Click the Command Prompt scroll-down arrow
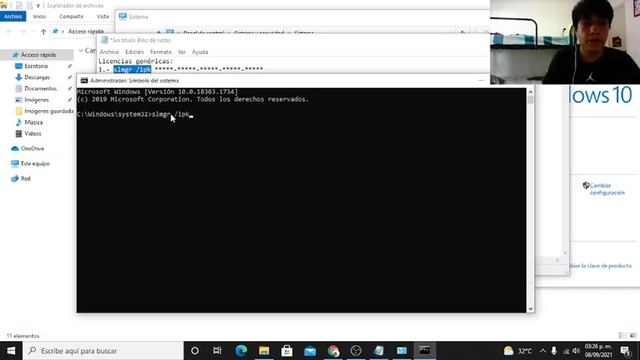This screenshot has width=640, height=360. point(530,309)
